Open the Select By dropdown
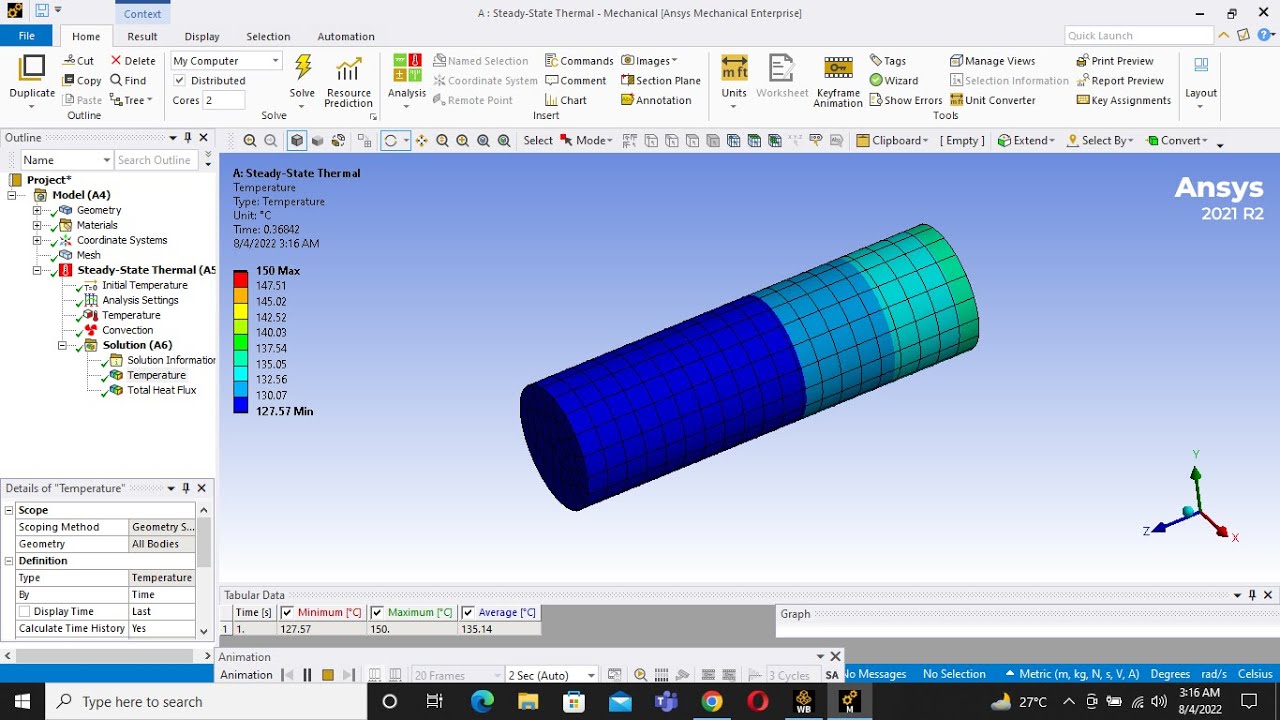Image resolution: width=1280 pixels, height=720 pixels. pyautogui.click(x=1100, y=141)
